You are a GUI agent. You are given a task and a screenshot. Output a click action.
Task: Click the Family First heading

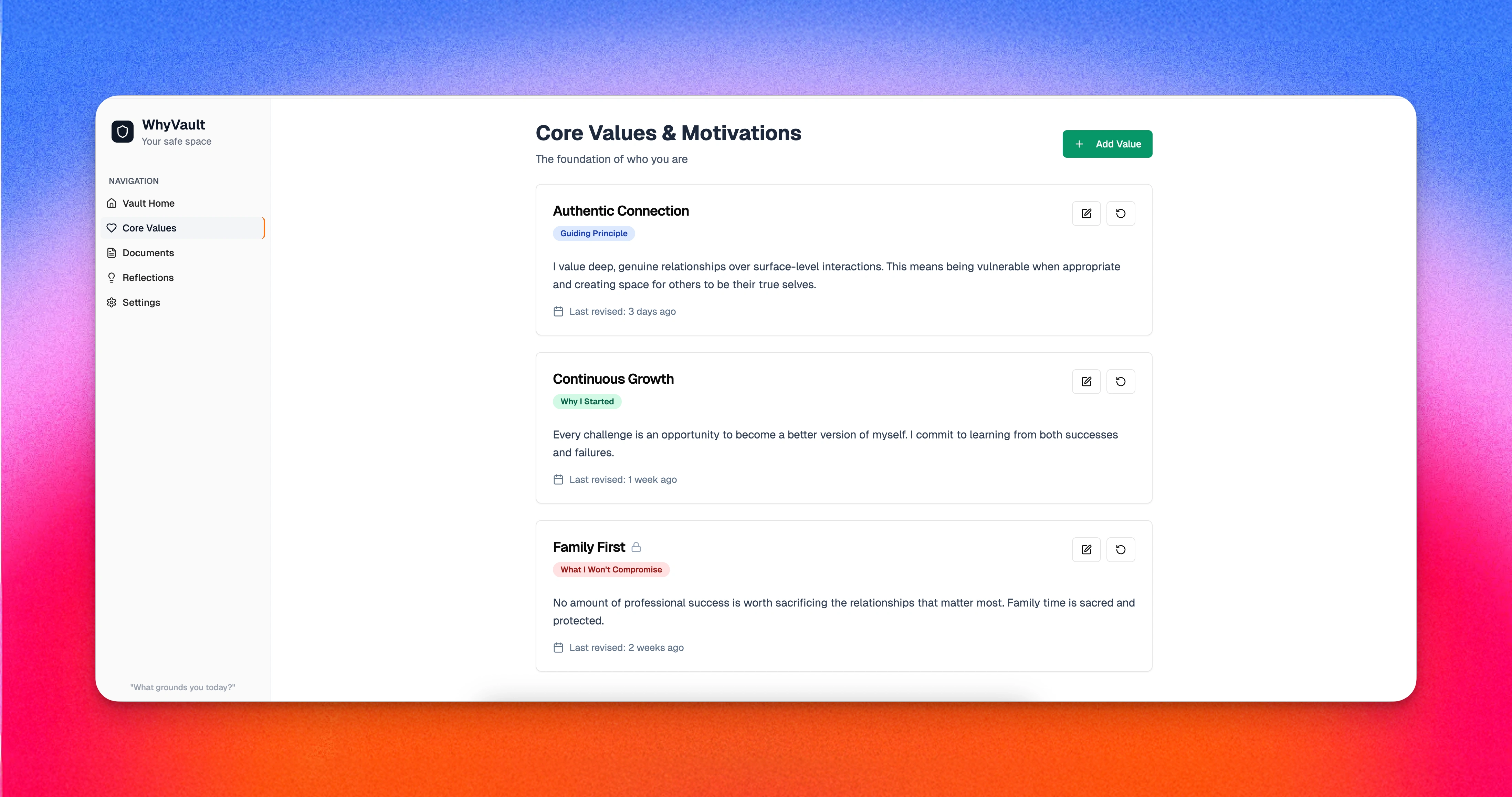[589, 547]
